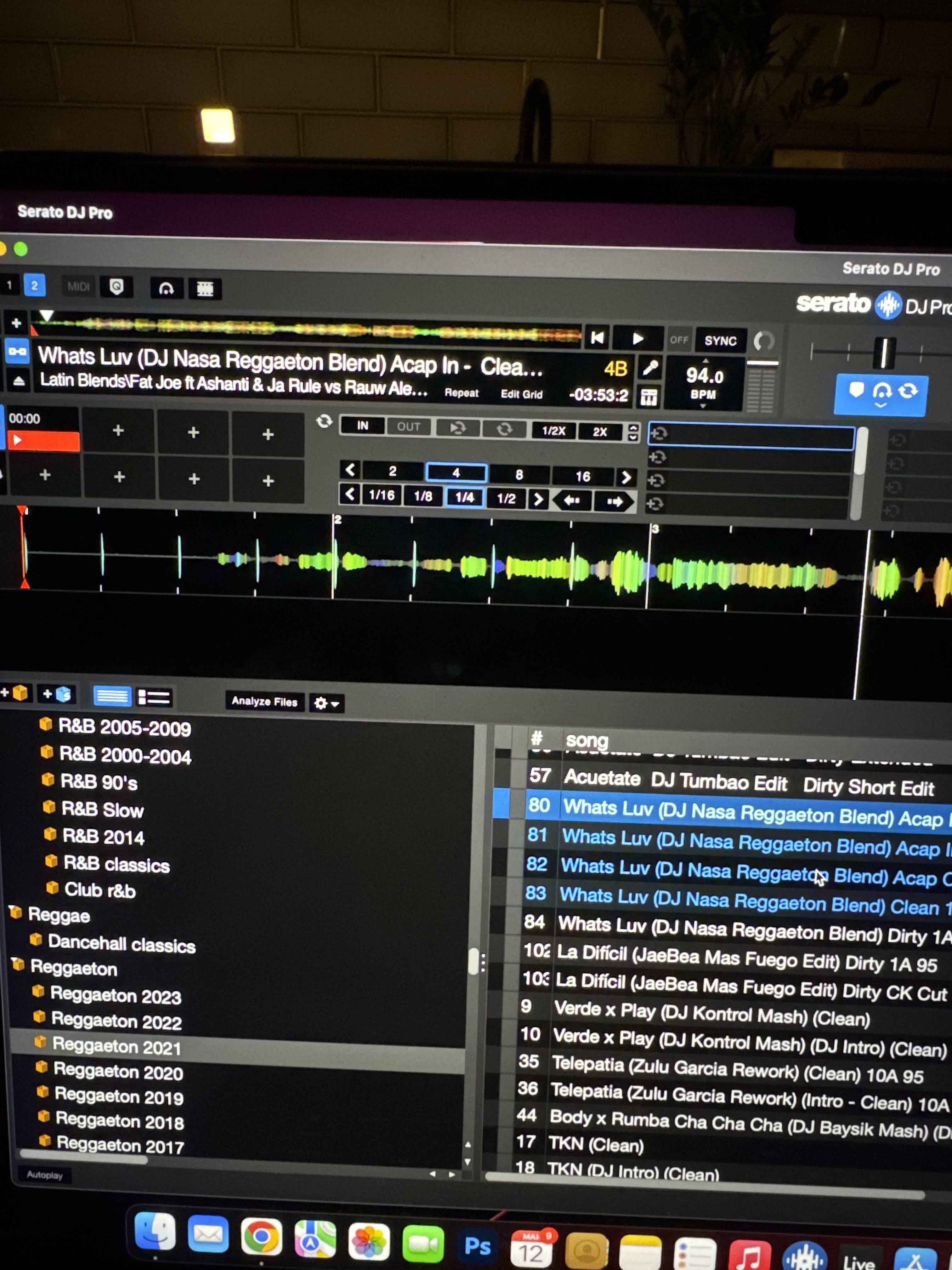952x1270 pixels.
Task: Select 16-beat auto loop
Action: [583, 477]
